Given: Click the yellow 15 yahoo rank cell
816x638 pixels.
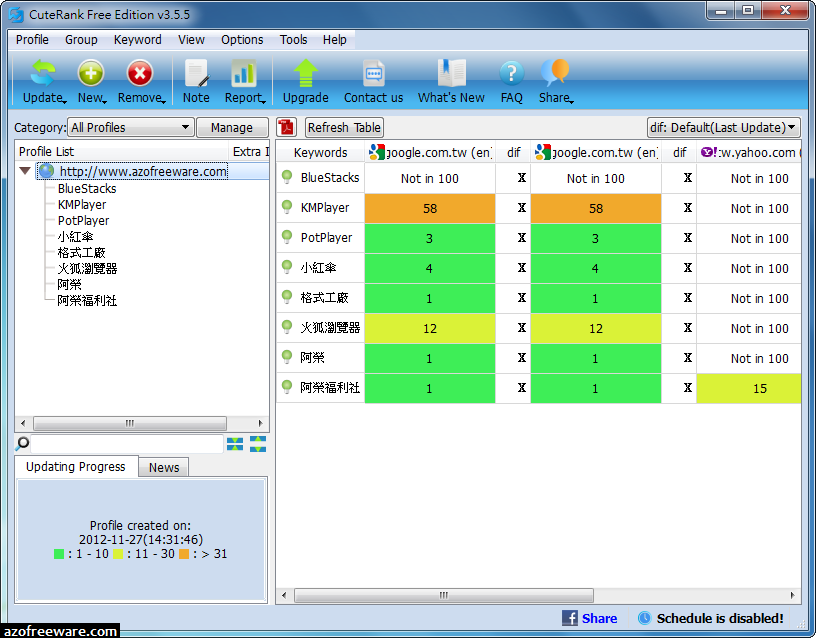Looking at the screenshot, I should pyautogui.click(x=749, y=388).
